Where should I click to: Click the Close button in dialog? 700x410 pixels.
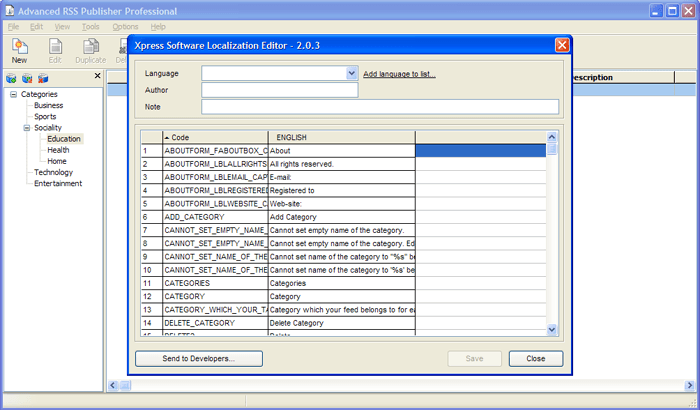[536, 359]
